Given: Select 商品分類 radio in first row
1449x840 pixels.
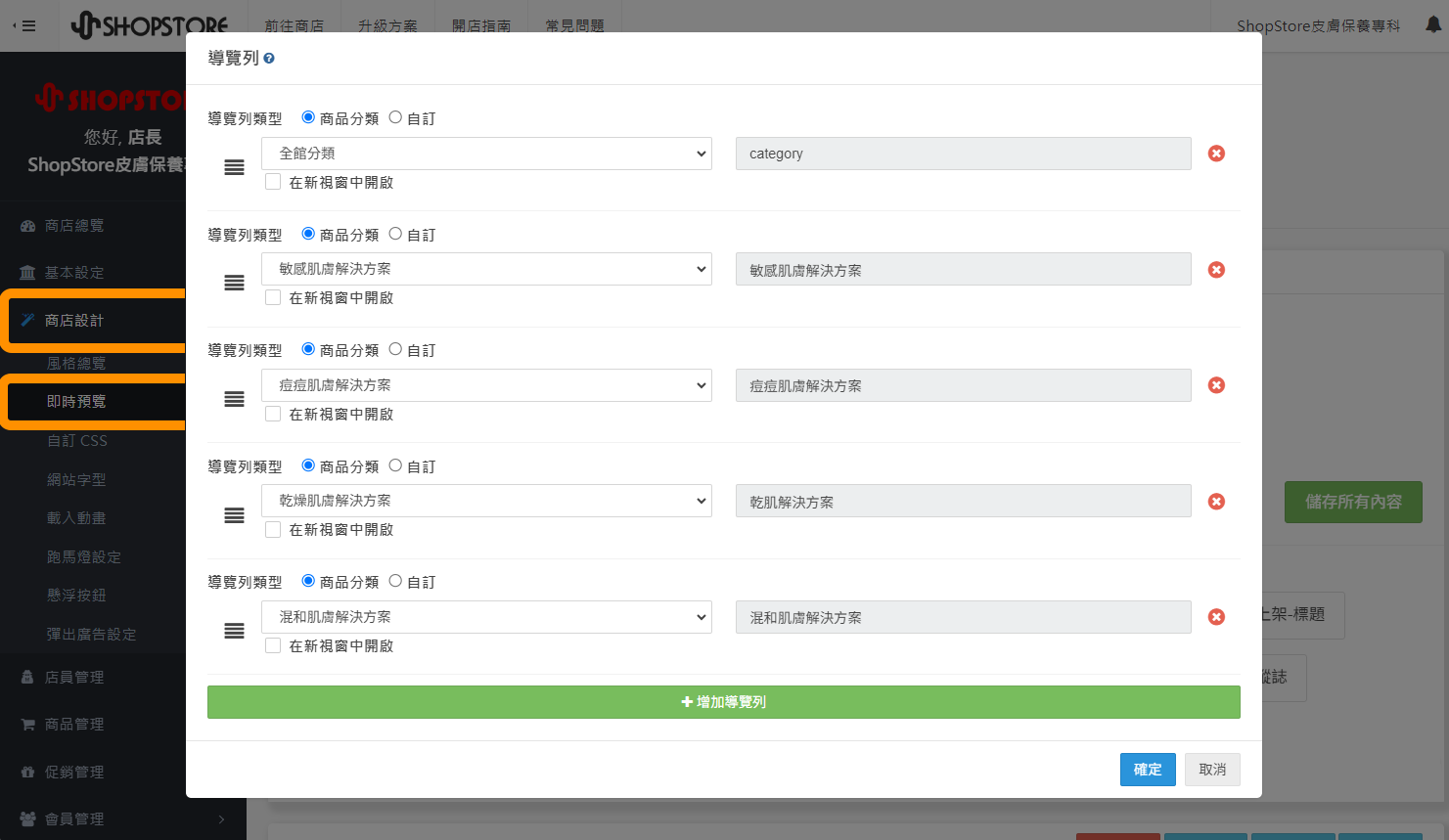Looking at the screenshot, I should point(308,117).
